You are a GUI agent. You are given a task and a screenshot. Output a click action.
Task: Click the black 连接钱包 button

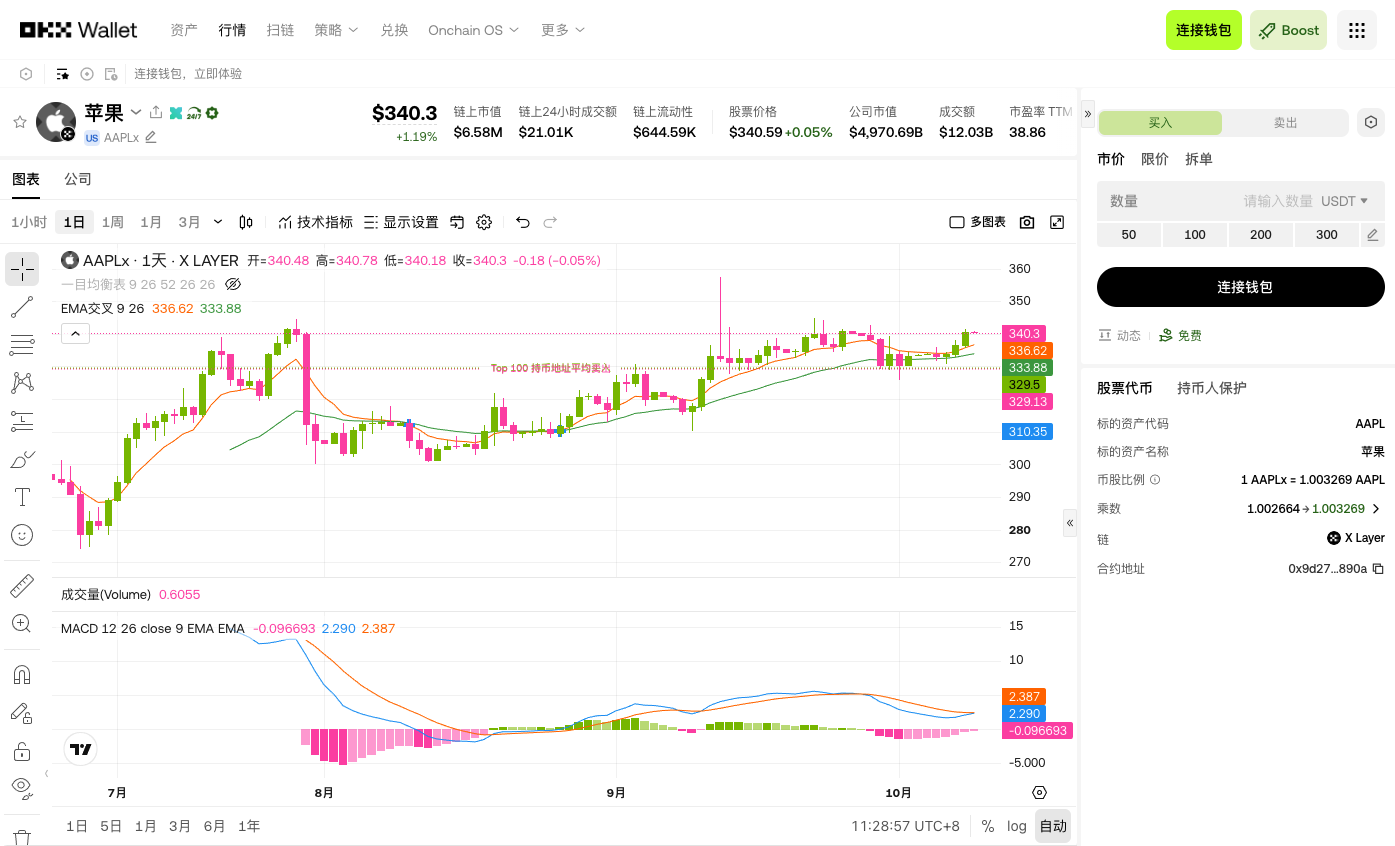click(x=1241, y=287)
